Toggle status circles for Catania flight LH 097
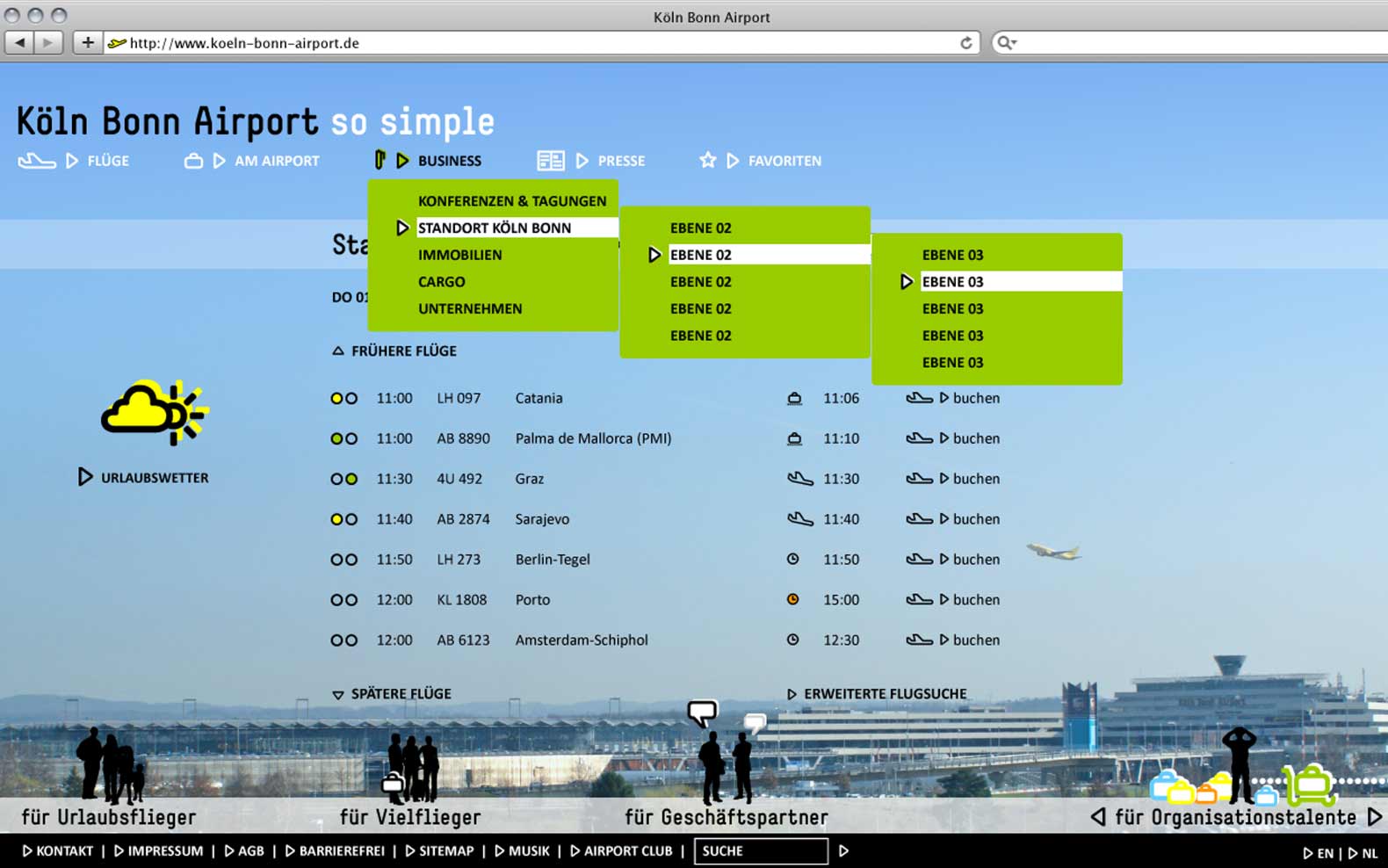This screenshot has width=1388, height=868. point(343,399)
